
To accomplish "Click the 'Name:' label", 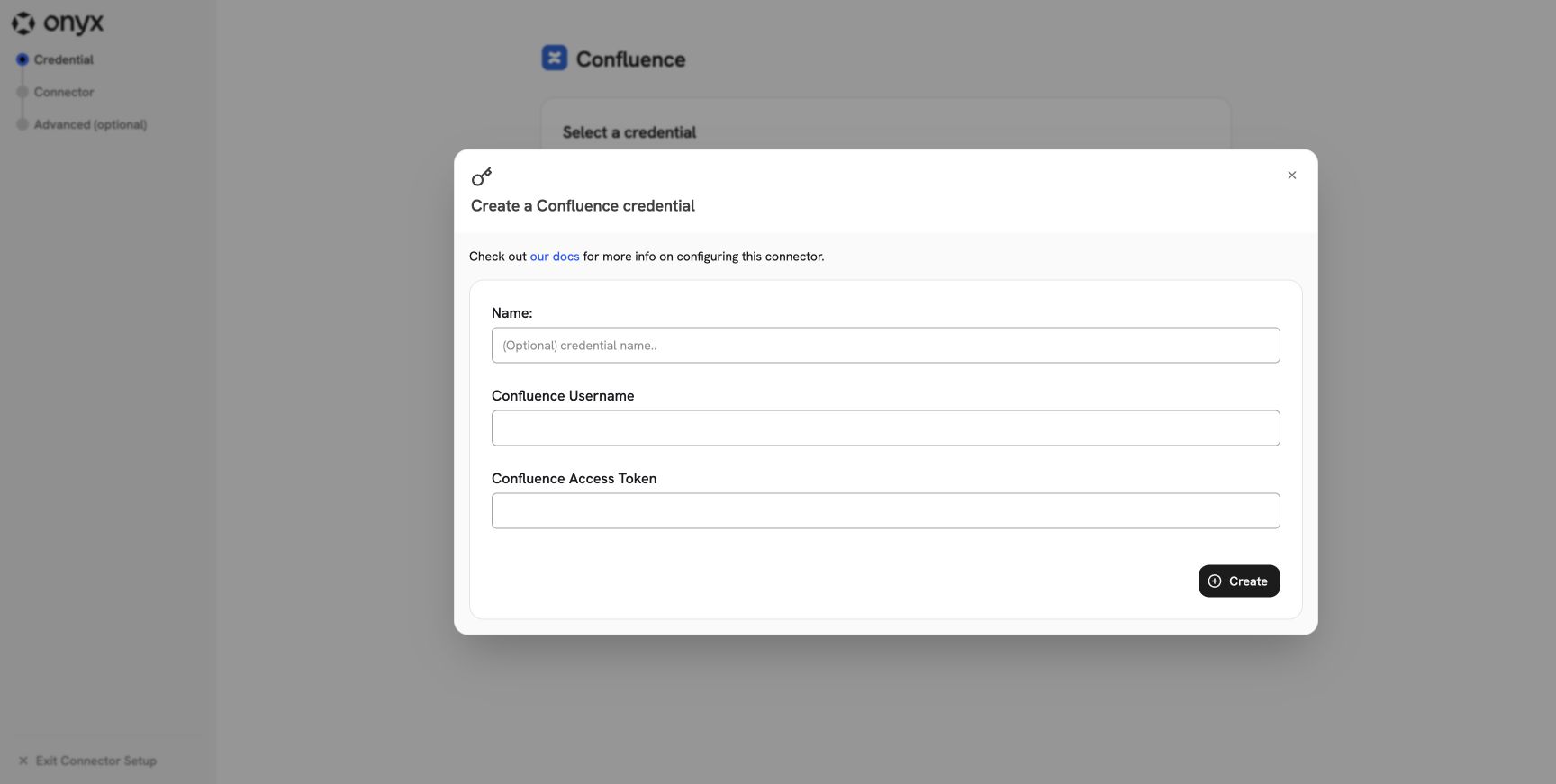I will (511, 313).
